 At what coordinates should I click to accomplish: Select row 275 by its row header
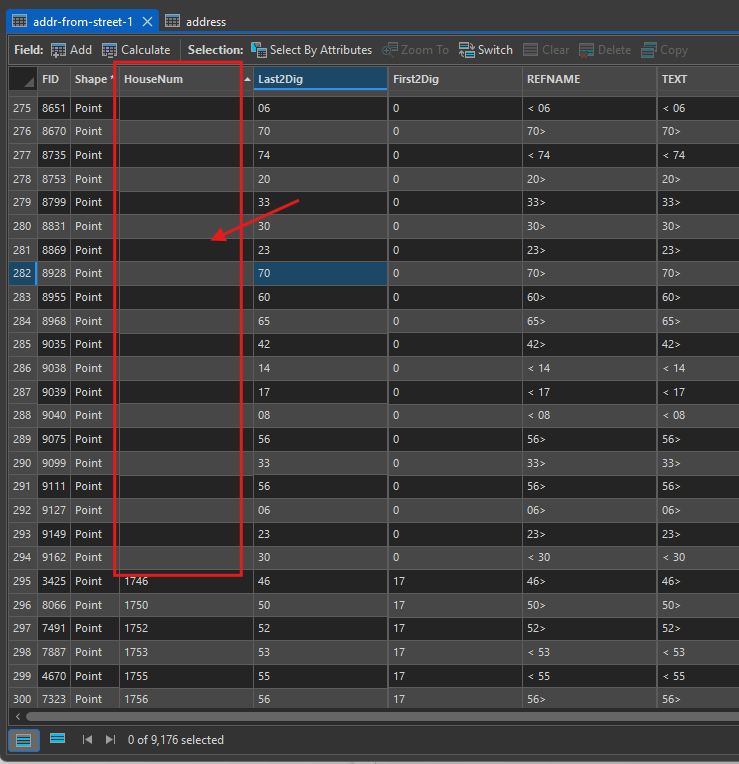(x=22, y=108)
